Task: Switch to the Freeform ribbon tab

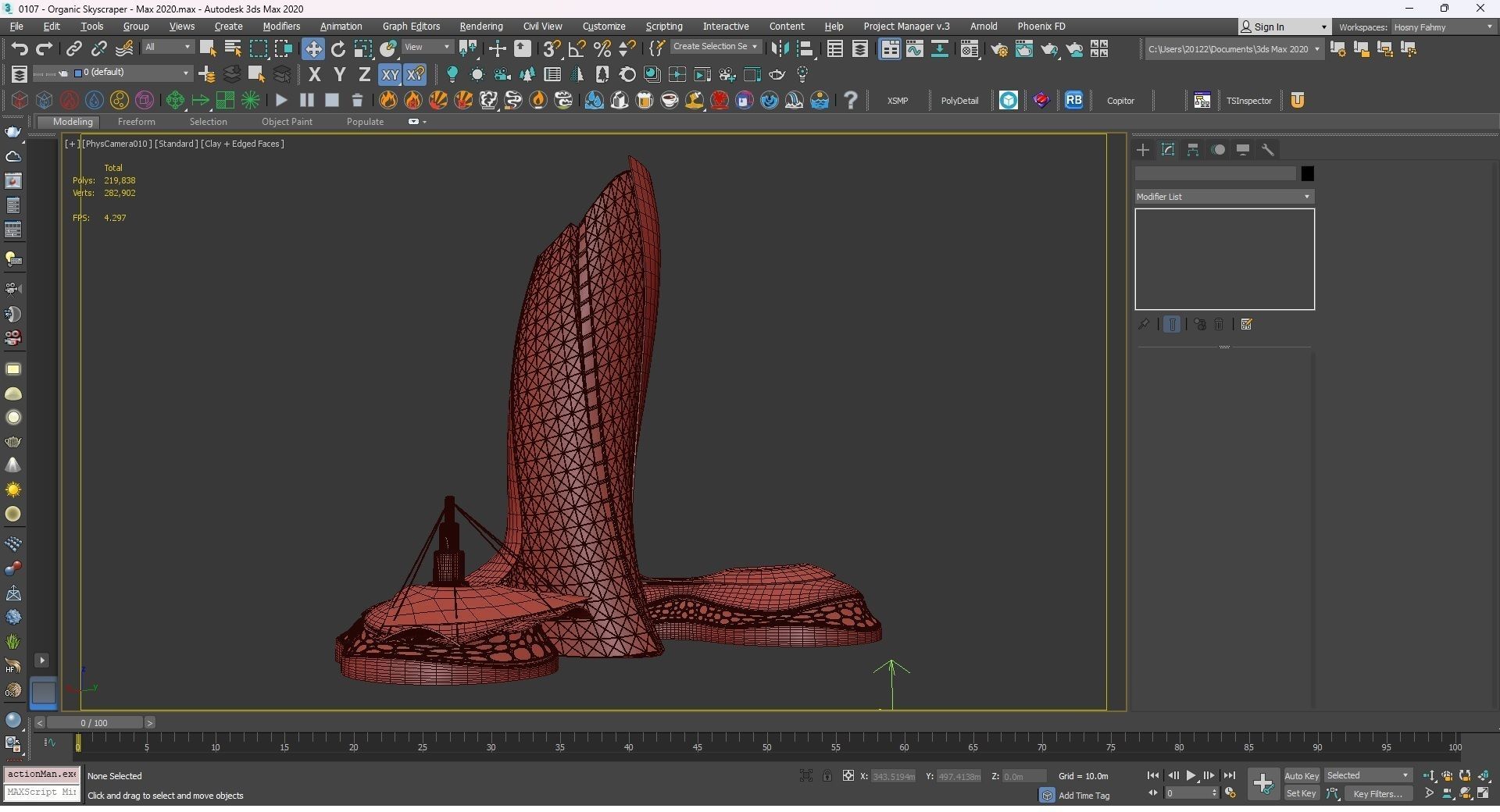Action: 136,122
